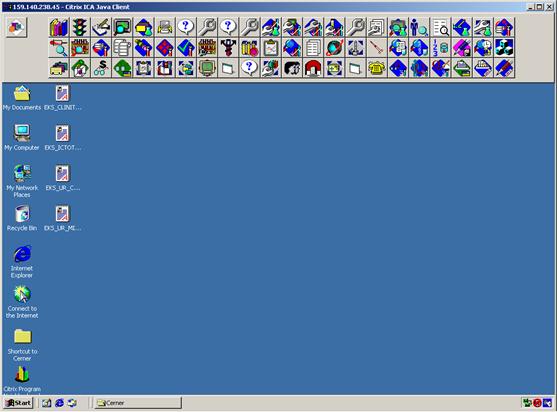Click Internet Explorer quick launch taskbar icon
The height and width of the screenshot is (412, 557).
[59, 403]
